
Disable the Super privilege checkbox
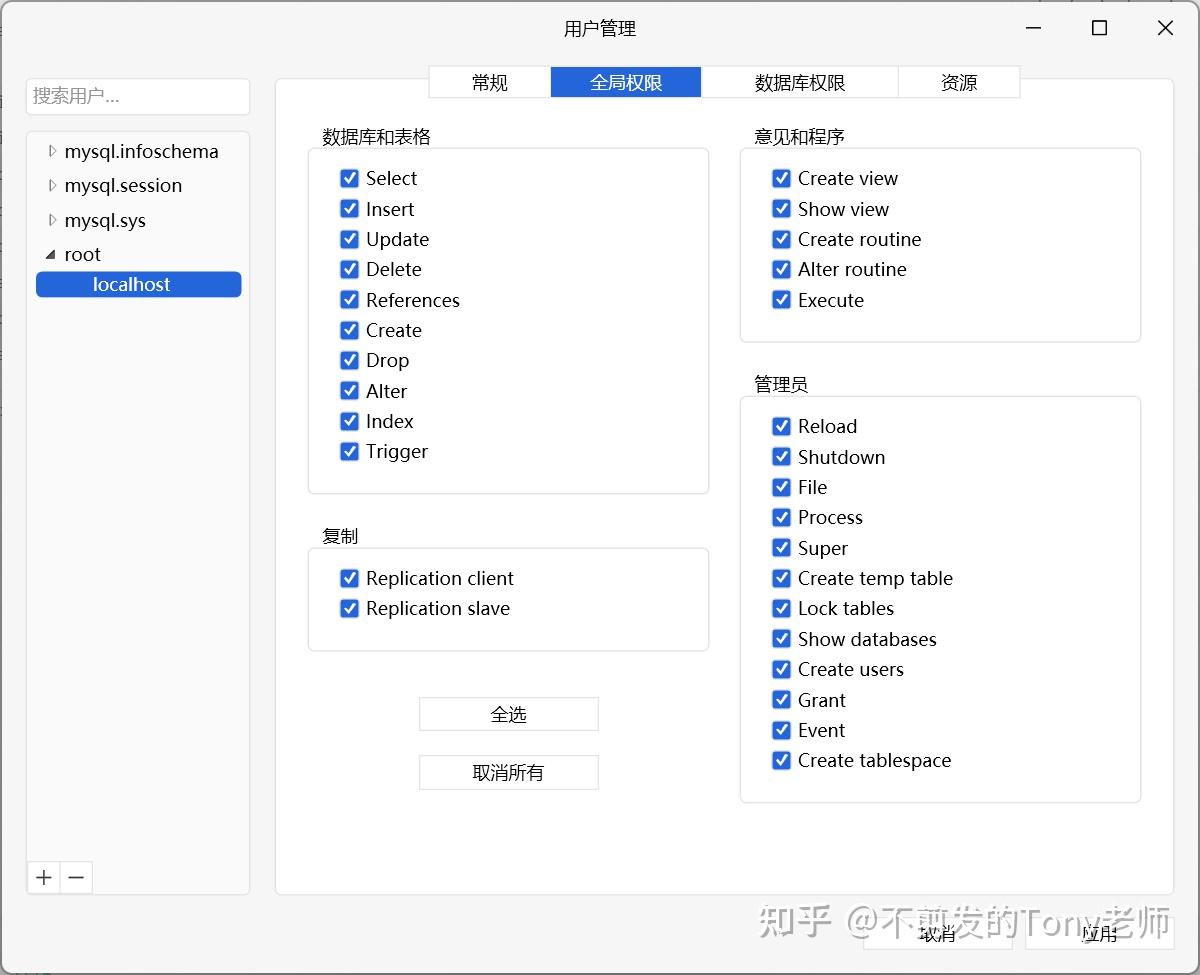click(x=781, y=548)
